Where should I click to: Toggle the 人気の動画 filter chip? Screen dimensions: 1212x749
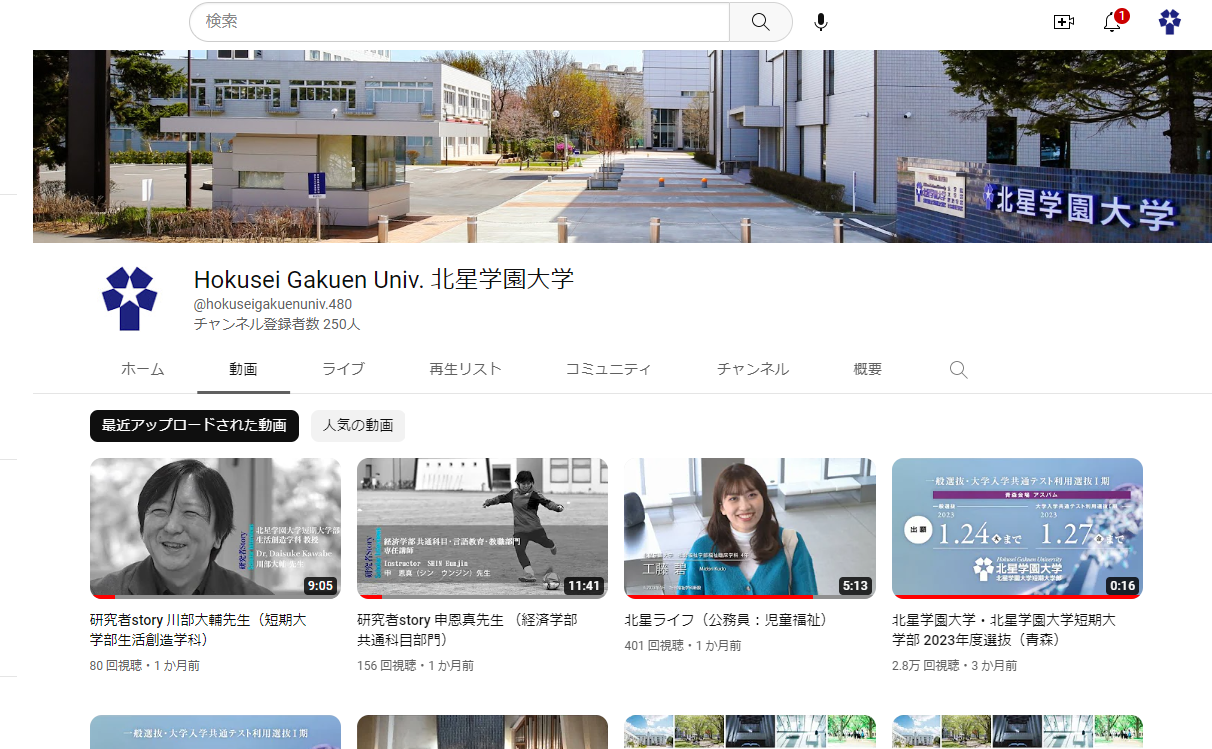tap(358, 425)
